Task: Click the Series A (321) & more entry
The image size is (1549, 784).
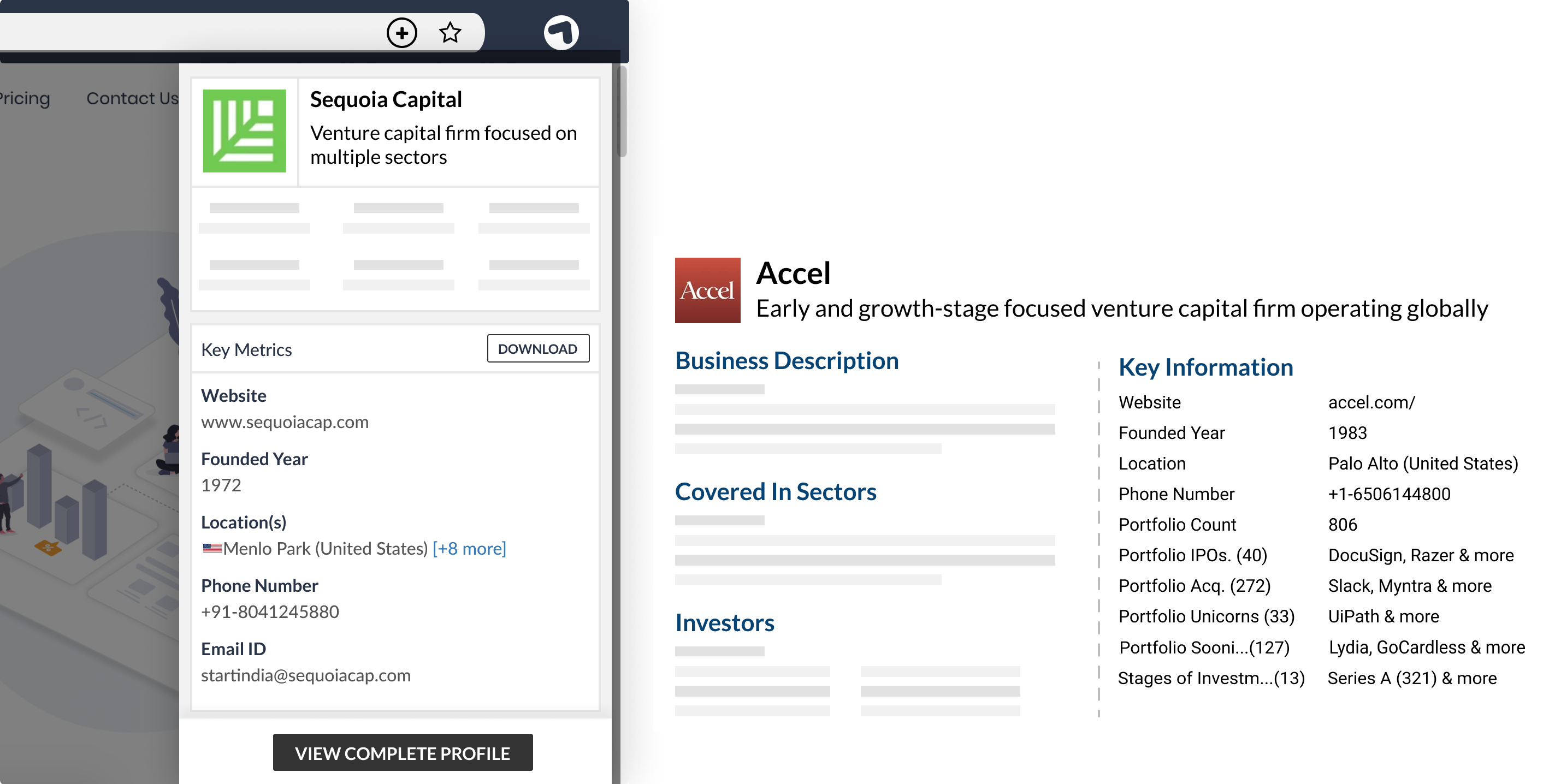Action: coord(1411,678)
